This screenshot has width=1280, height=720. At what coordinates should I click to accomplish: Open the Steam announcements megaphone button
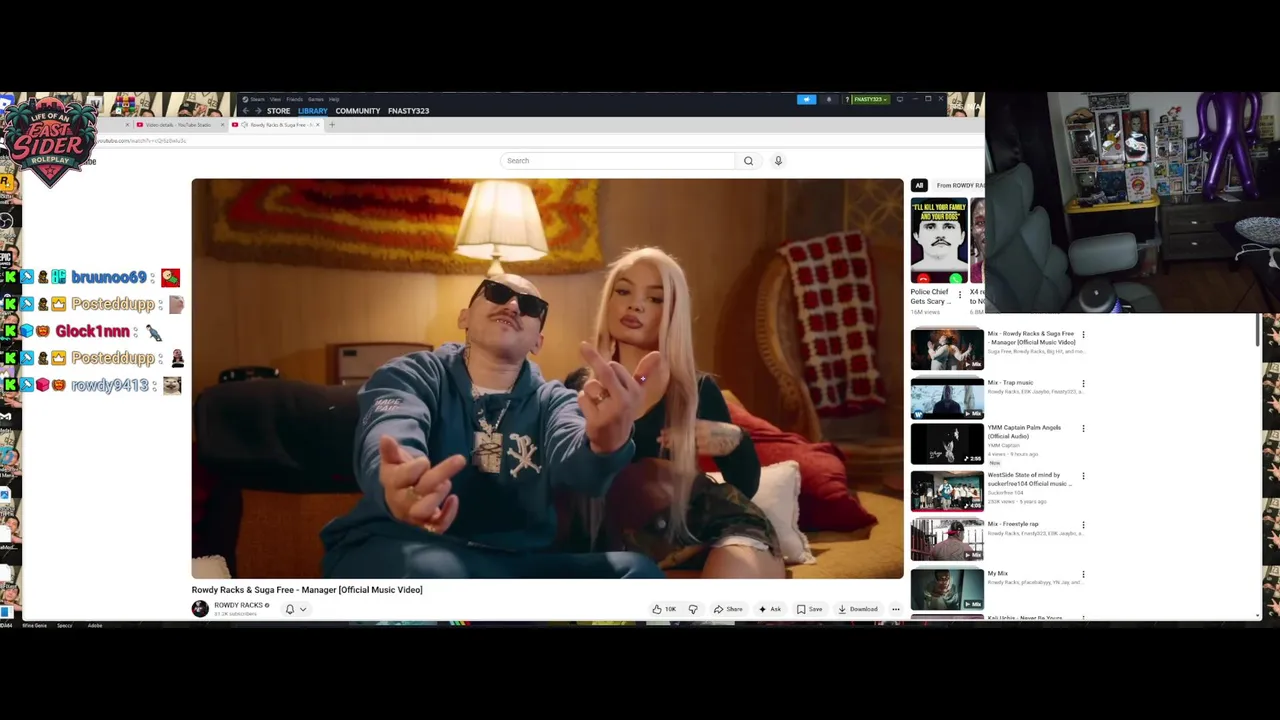806,99
